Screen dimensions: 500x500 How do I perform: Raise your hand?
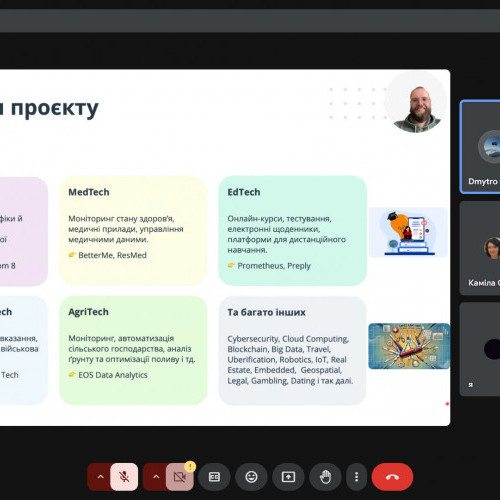tap(325, 477)
